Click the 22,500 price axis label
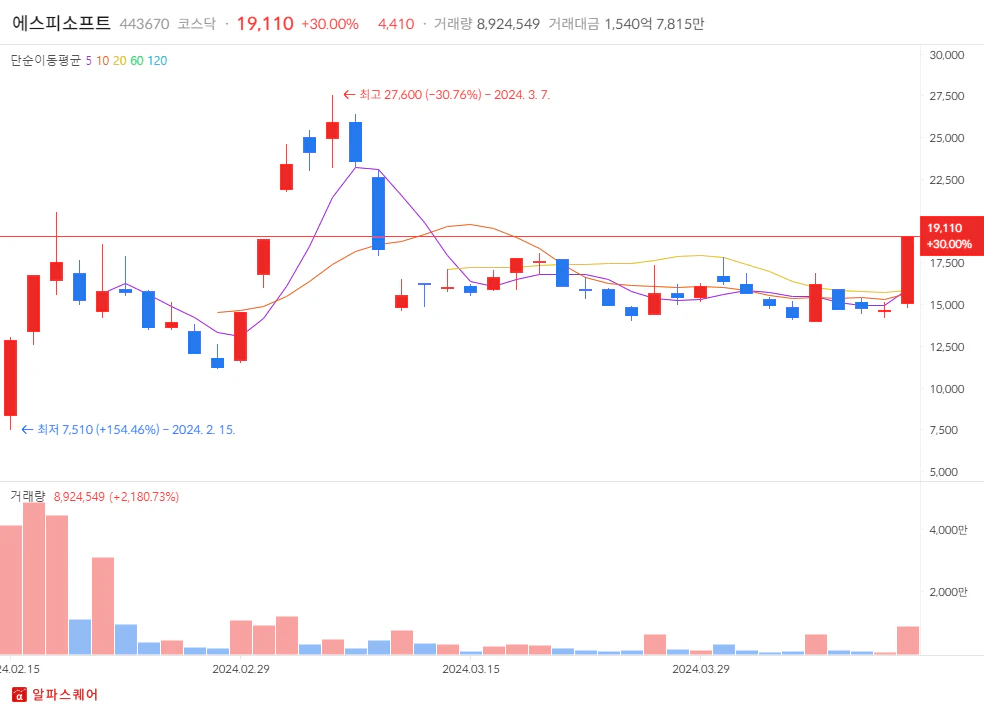The width and height of the screenshot is (984, 709). (x=946, y=180)
